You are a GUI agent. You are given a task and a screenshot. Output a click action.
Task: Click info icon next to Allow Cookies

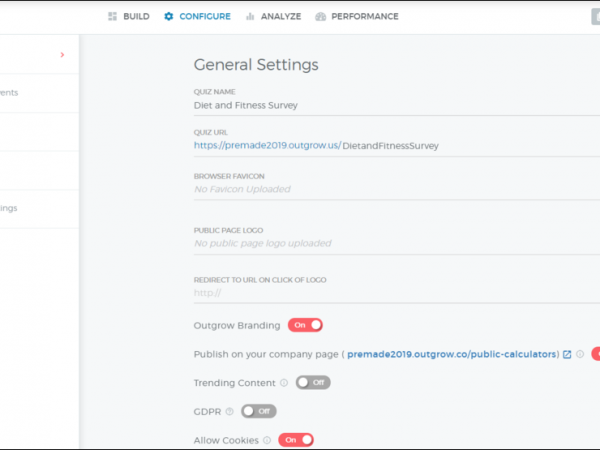click(x=267, y=440)
